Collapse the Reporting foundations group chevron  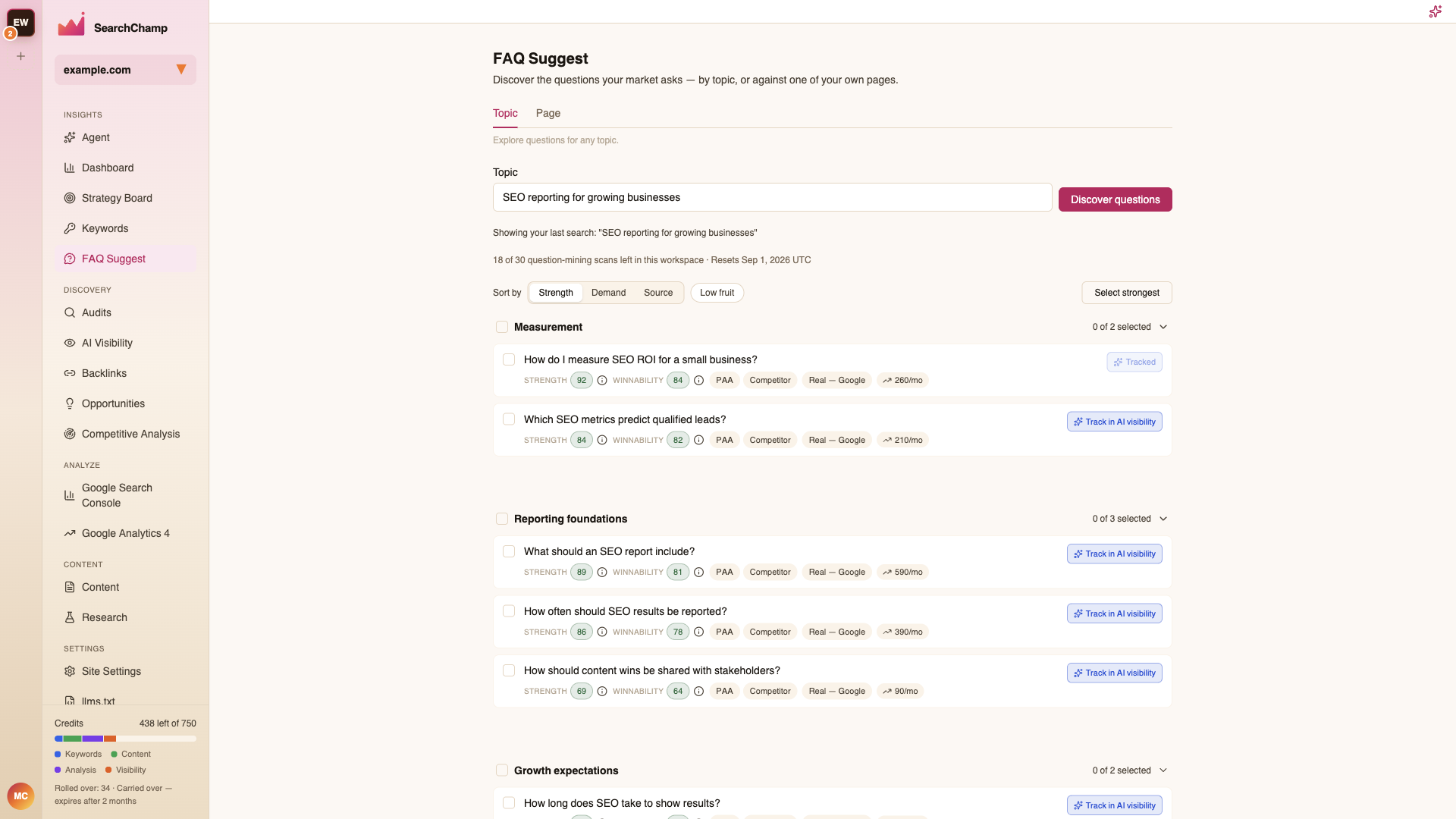(1163, 519)
